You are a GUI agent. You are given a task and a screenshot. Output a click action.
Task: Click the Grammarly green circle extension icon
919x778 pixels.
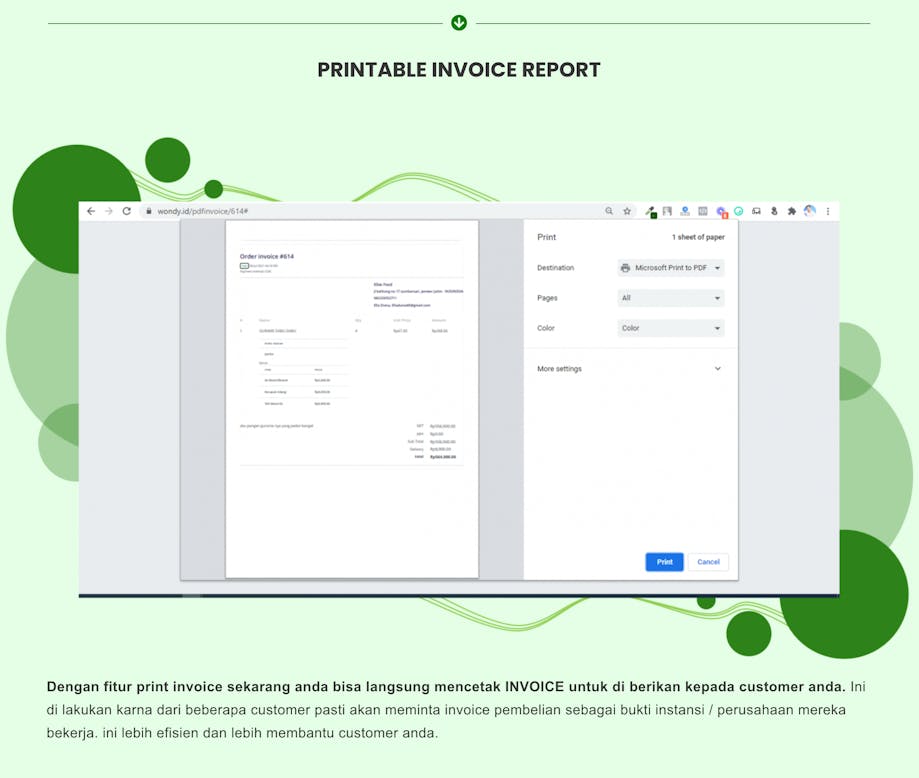739,211
